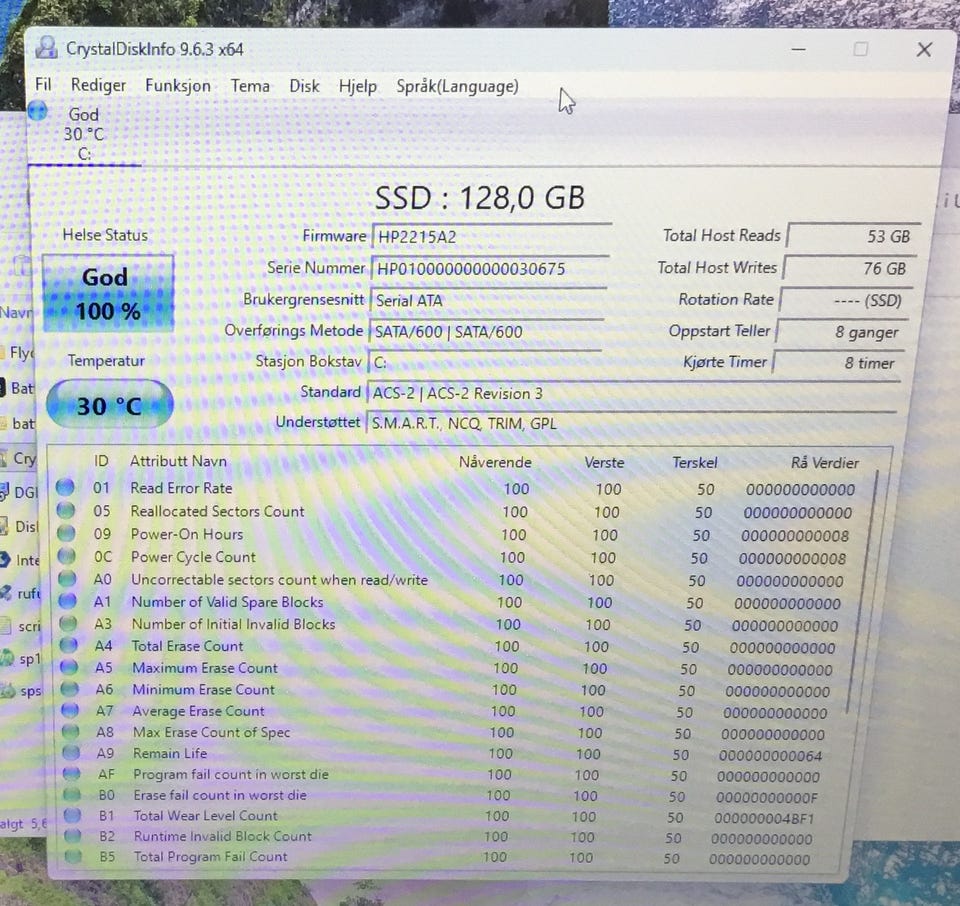The image size is (960, 906).
Task: Open the Tema menu
Action: coord(250,86)
